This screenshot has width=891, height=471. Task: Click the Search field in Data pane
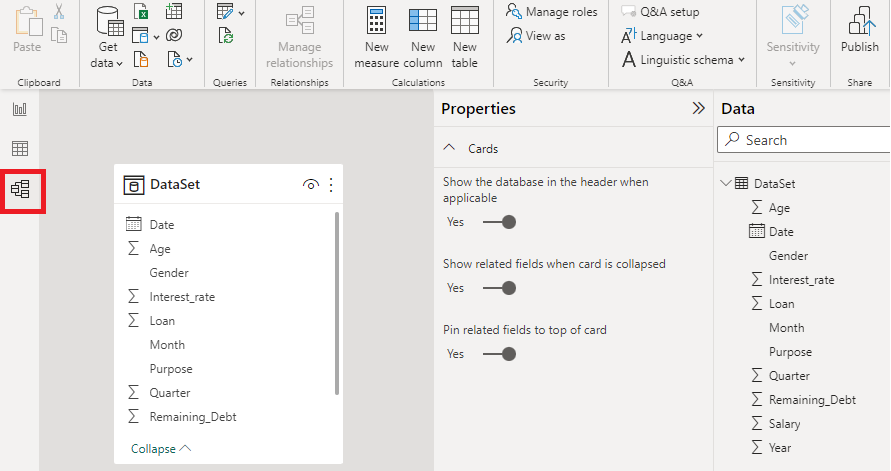(x=810, y=140)
